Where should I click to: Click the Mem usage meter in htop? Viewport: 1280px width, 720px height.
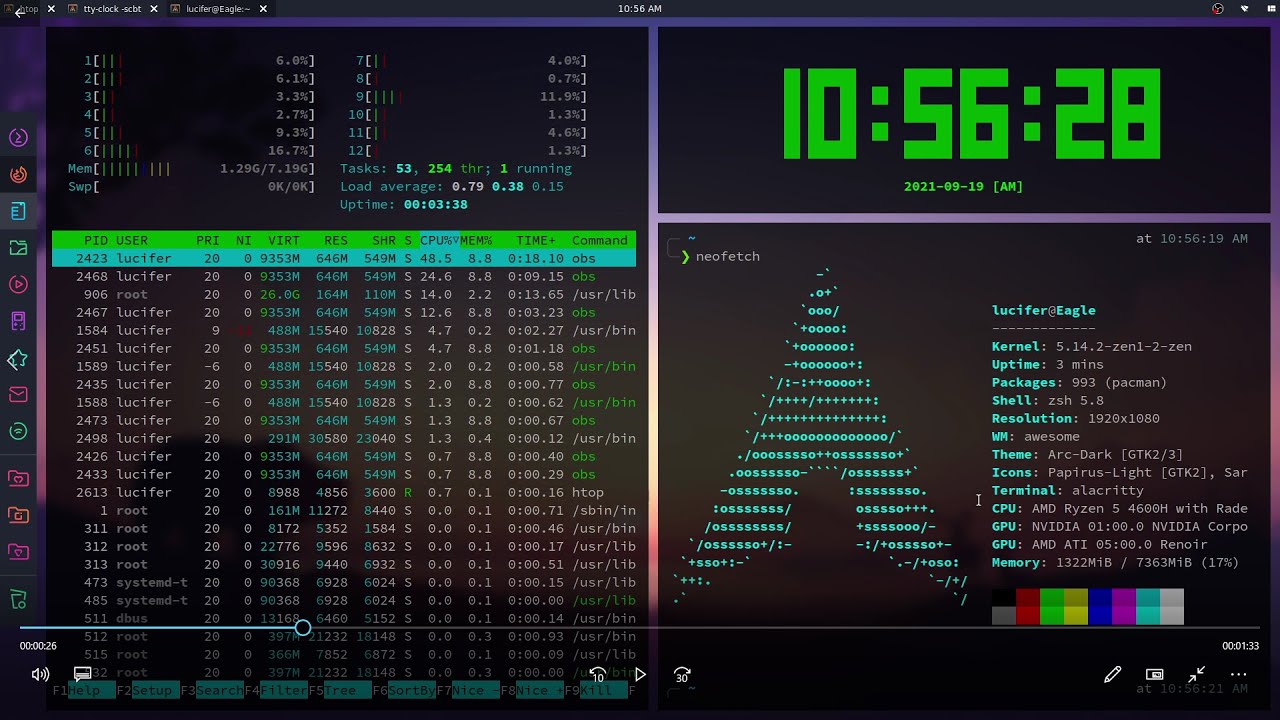tap(191, 168)
